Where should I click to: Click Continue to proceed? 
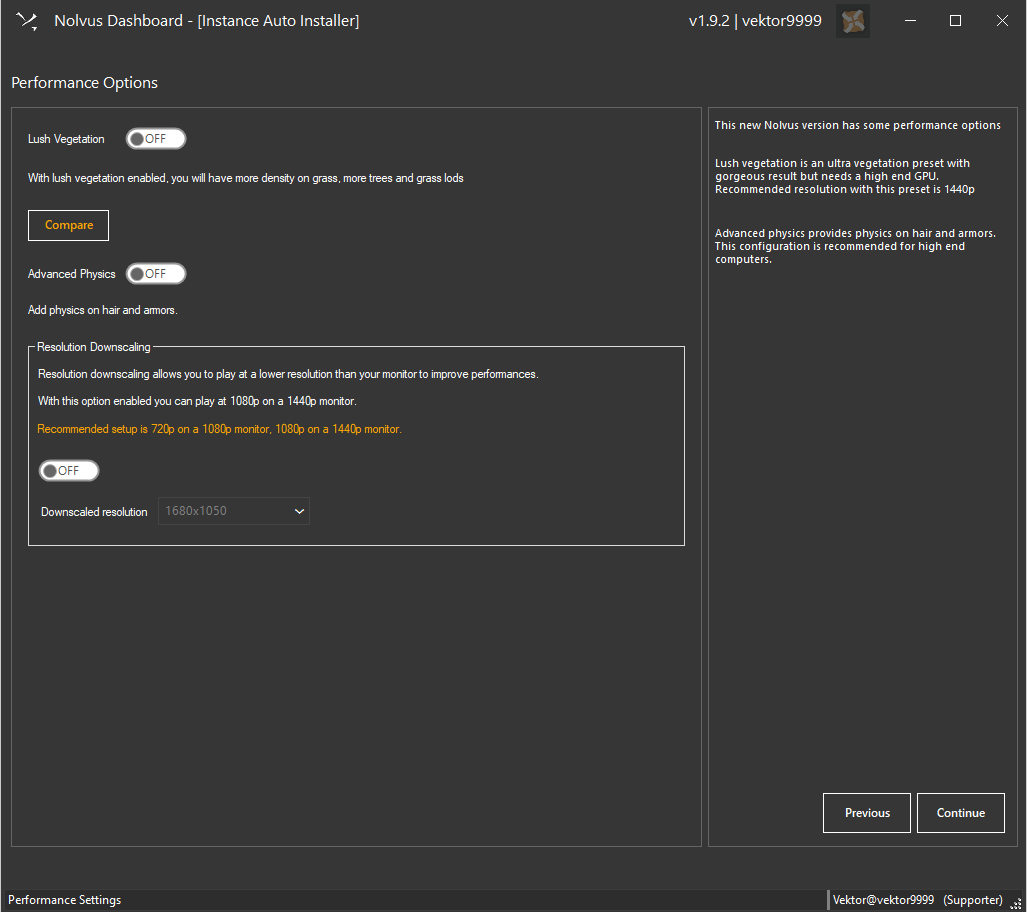pyautogui.click(x=961, y=813)
